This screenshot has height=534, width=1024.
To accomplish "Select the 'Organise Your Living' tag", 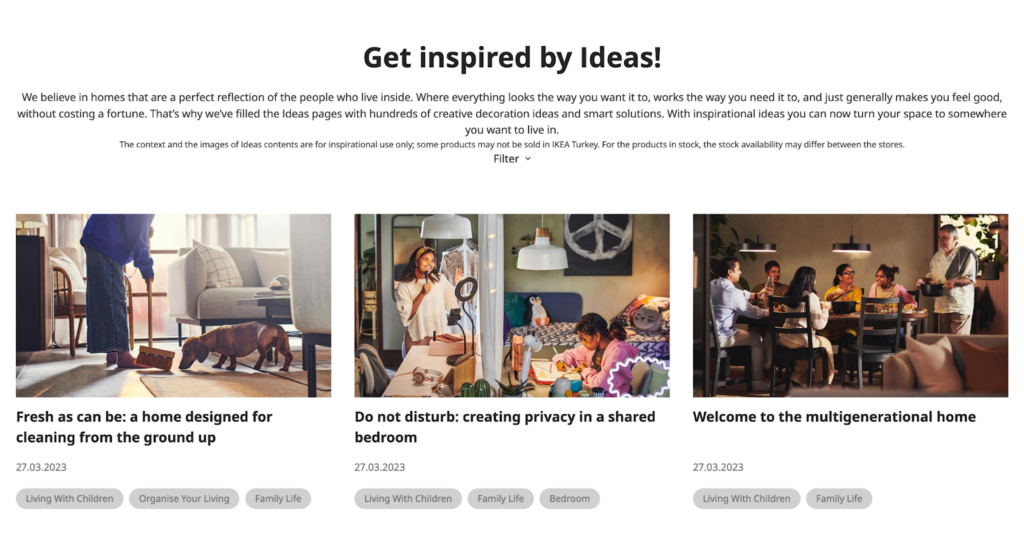I will click(x=184, y=499).
